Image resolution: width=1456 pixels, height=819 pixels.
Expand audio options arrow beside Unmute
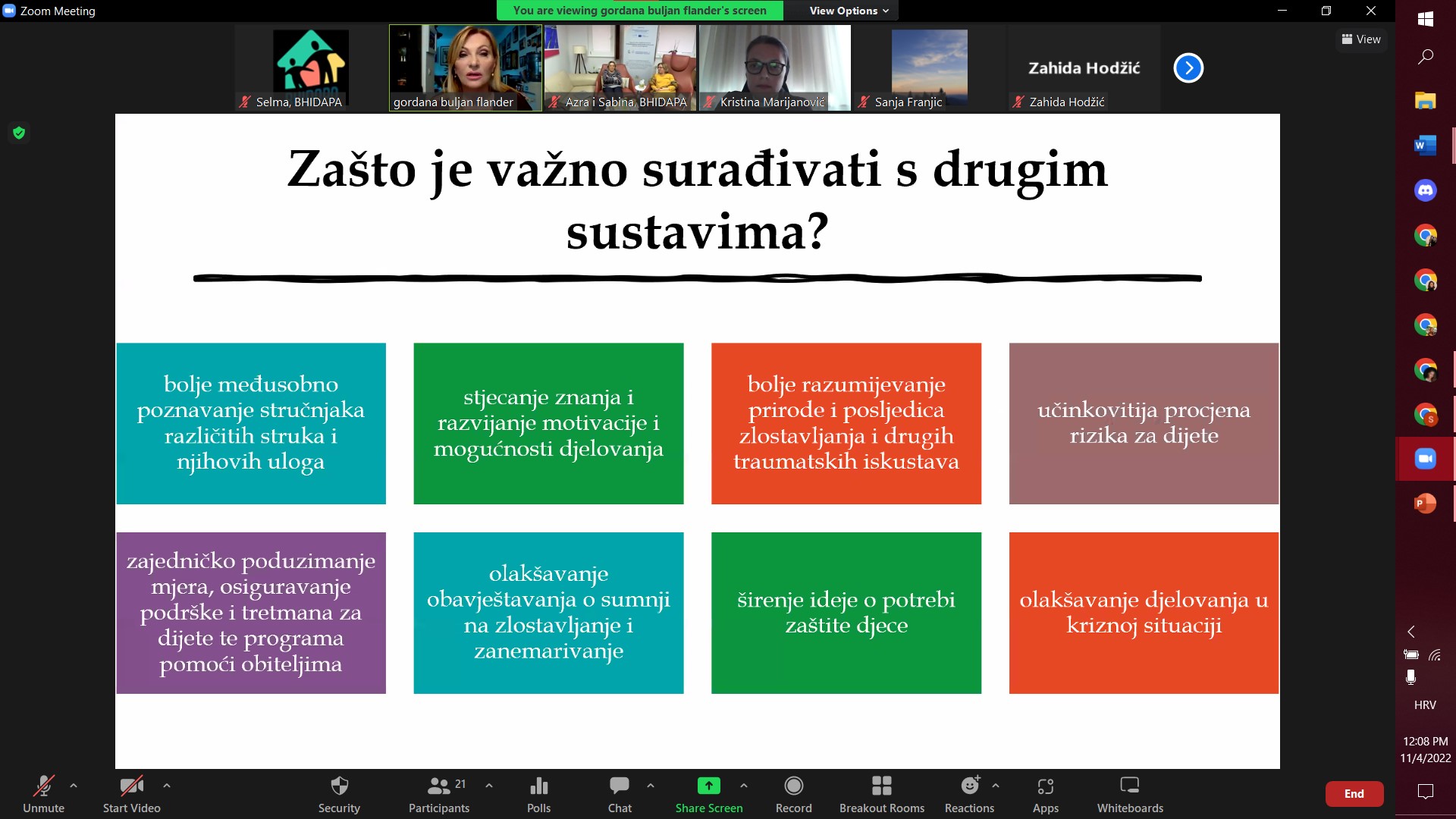(x=74, y=786)
